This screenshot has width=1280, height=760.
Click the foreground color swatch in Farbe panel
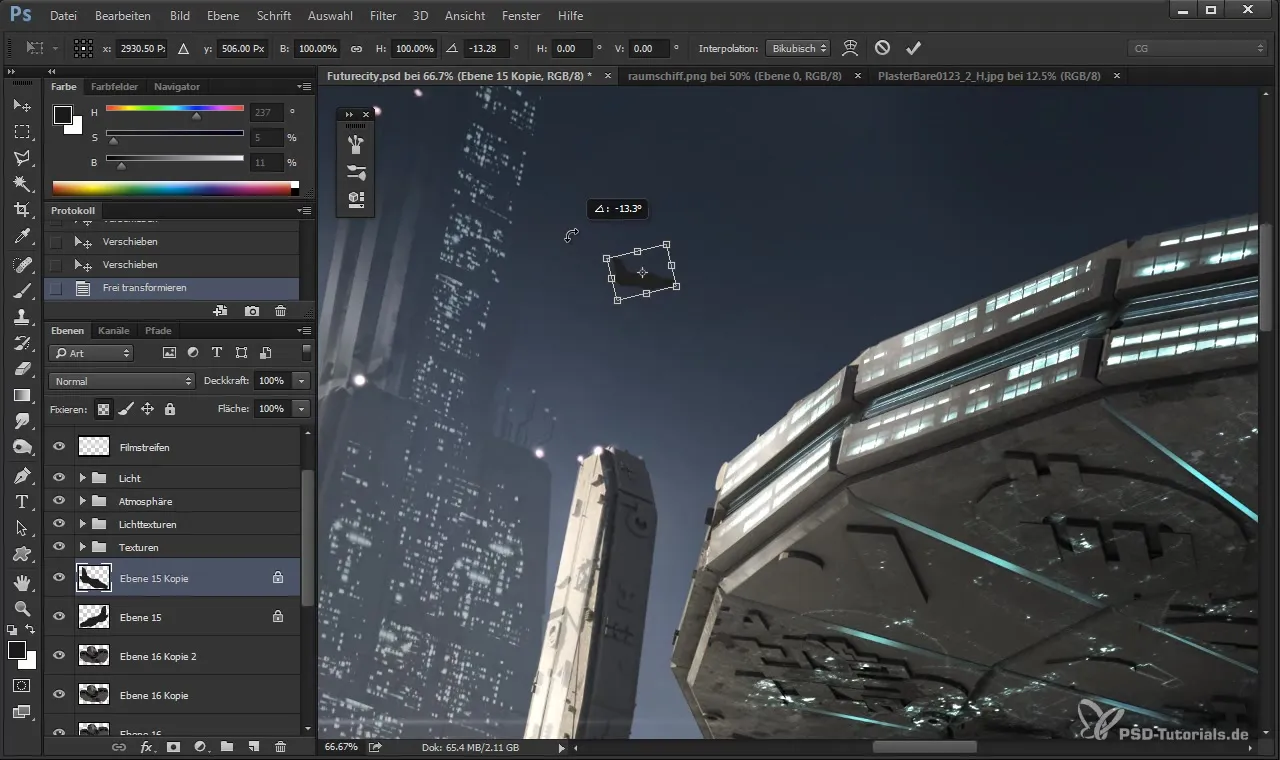(x=63, y=115)
